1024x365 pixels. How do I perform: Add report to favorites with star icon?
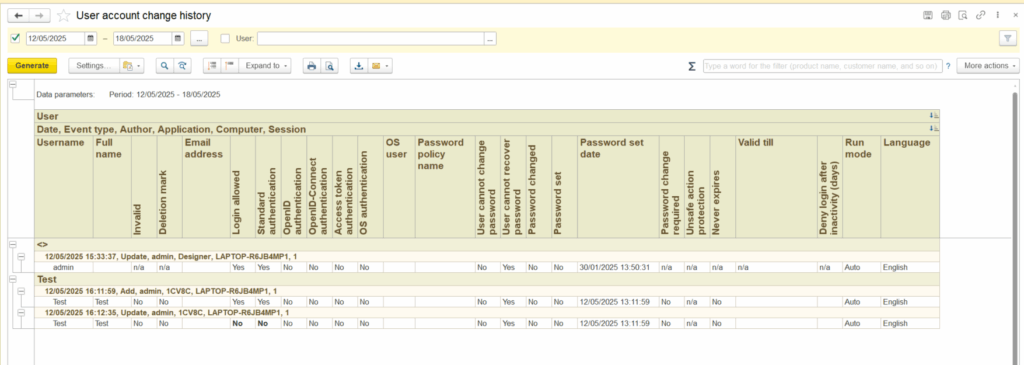tap(63, 15)
